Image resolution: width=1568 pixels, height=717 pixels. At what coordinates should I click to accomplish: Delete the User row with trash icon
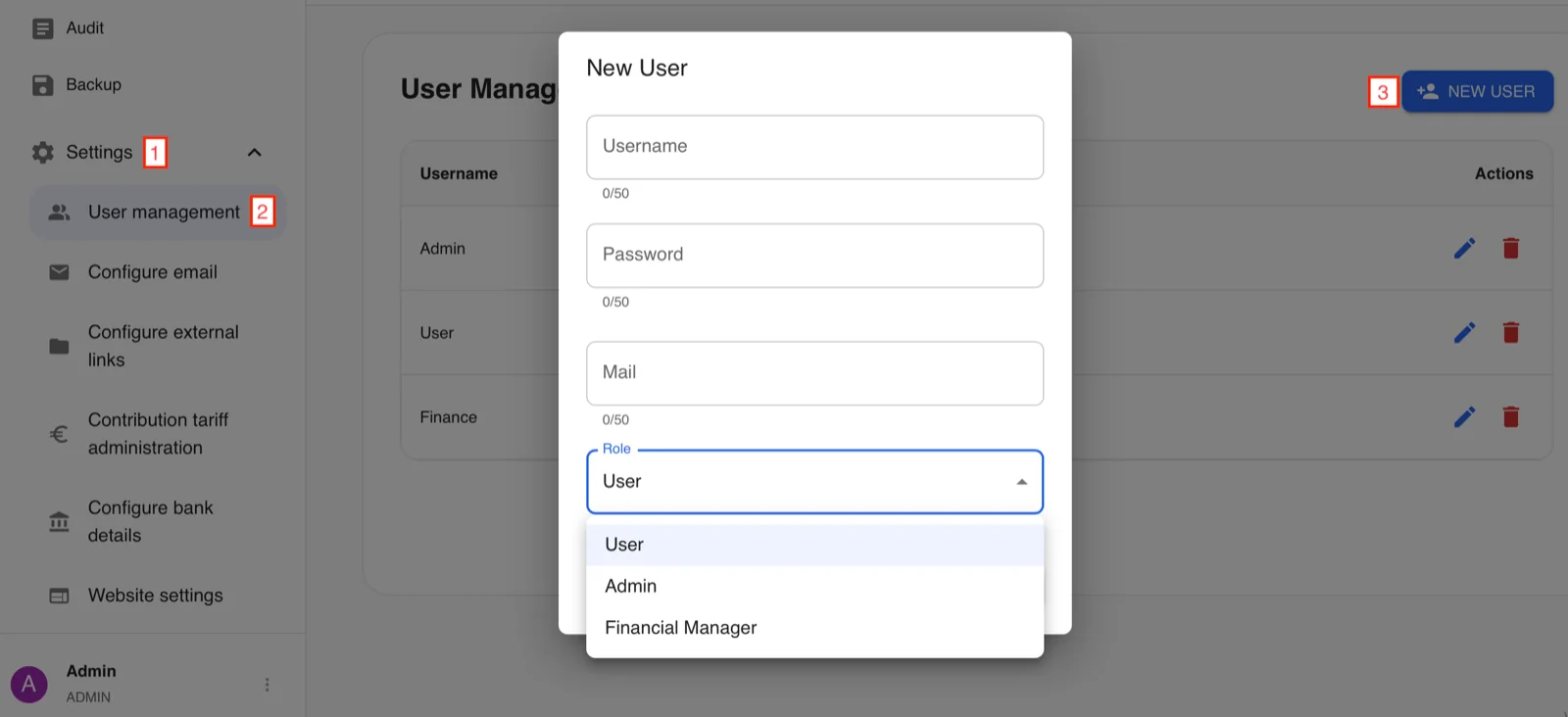point(1511,333)
